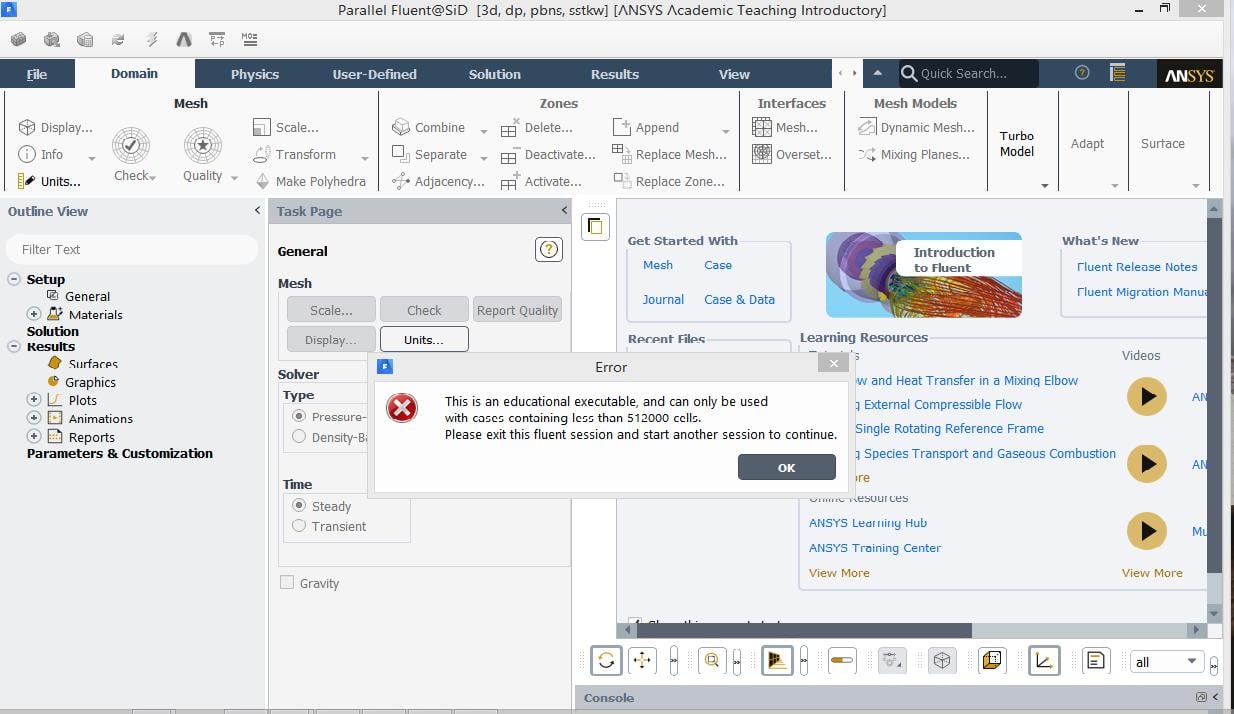Click the Adjacency icon
The width and height of the screenshot is (1234, 714).
[401, 181]
